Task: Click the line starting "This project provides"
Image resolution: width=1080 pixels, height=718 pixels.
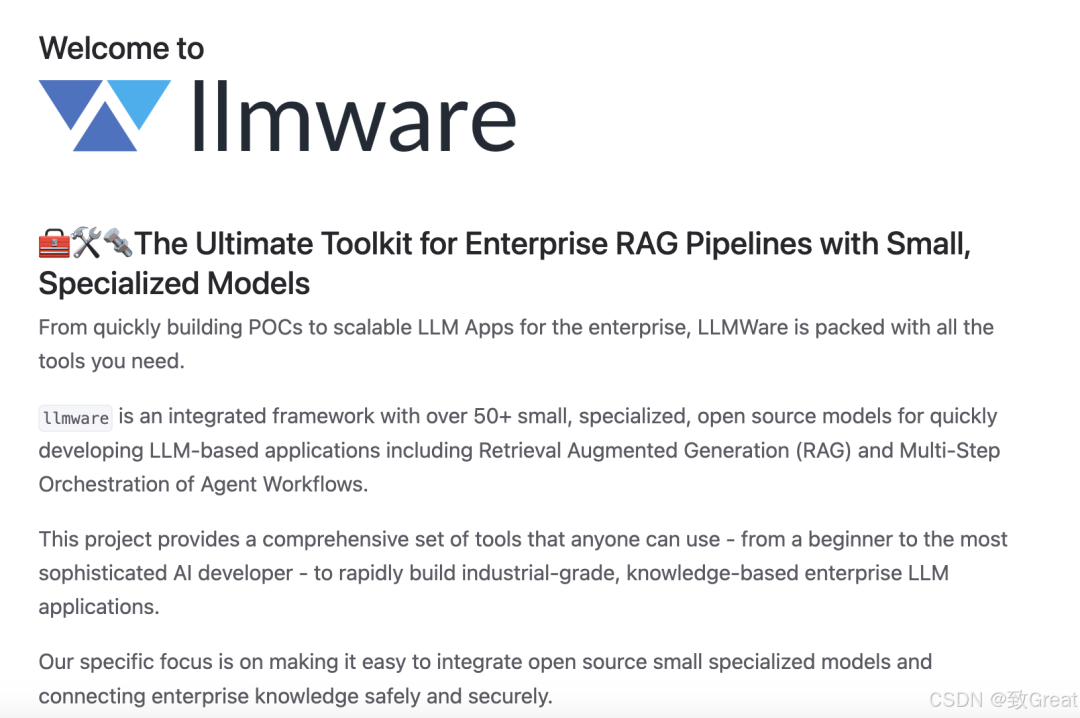Action: click(x=523, y=539)
